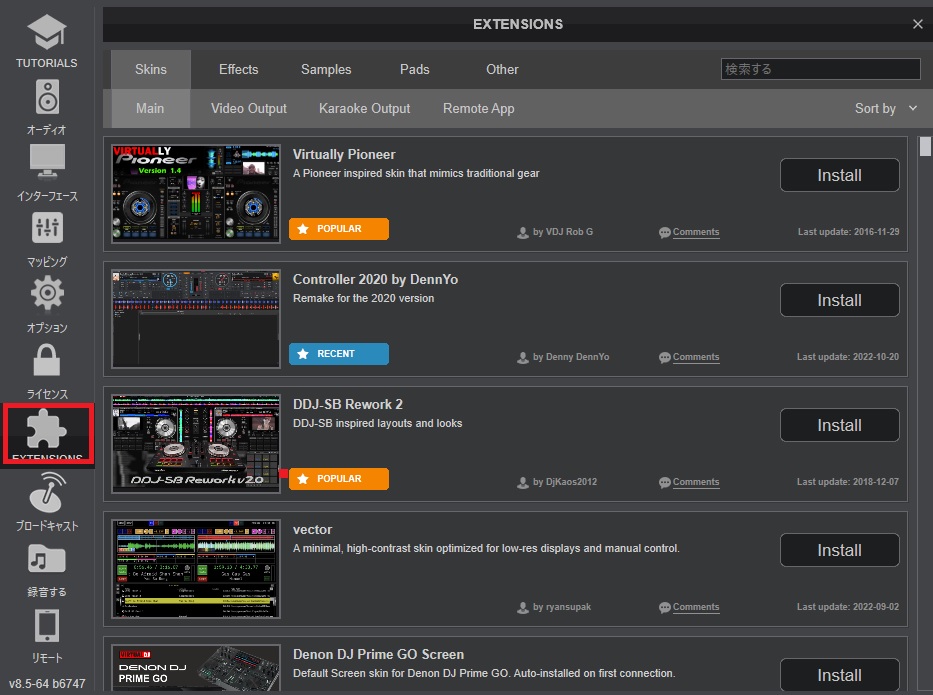Click the 'Virtually Pioneer' title text

point(344,154)
